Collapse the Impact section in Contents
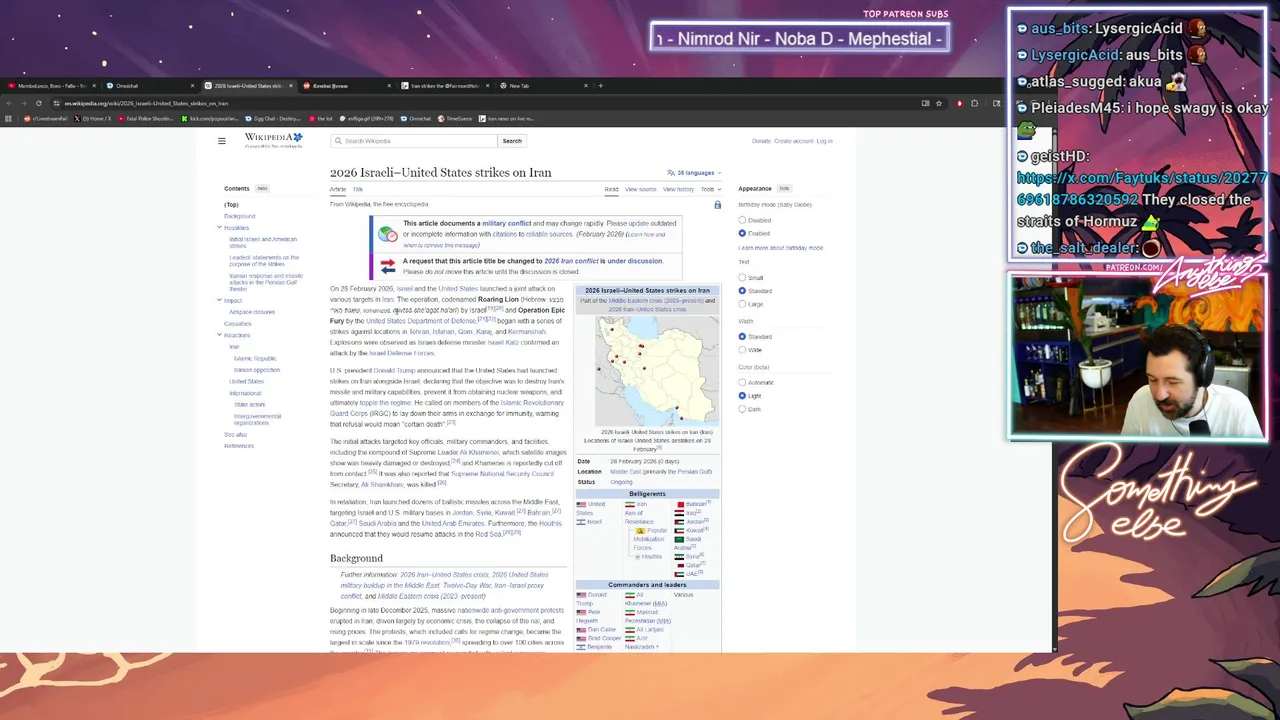This screenshot has width=1280, height=720. coord(219,300)
